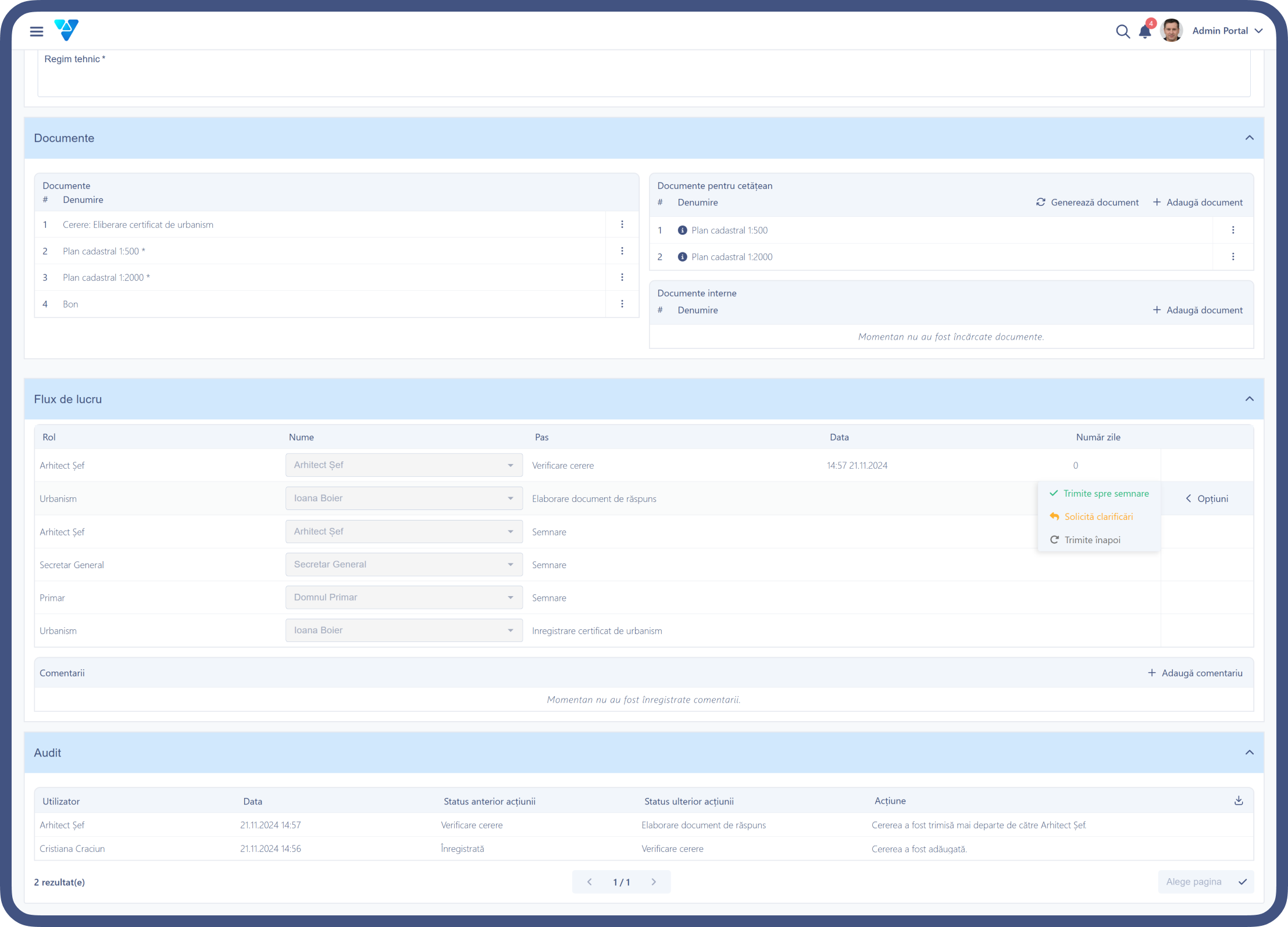Select Trimite spre semnare option

[1099, 493]
